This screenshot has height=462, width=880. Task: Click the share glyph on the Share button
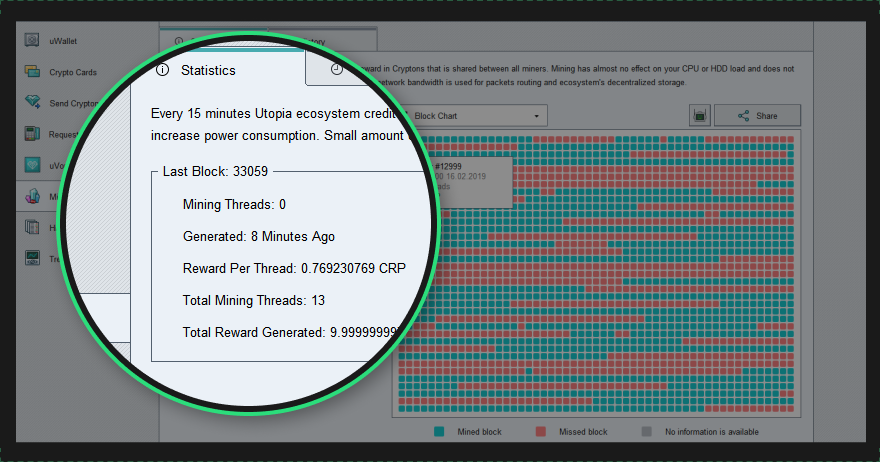[744, 116]
